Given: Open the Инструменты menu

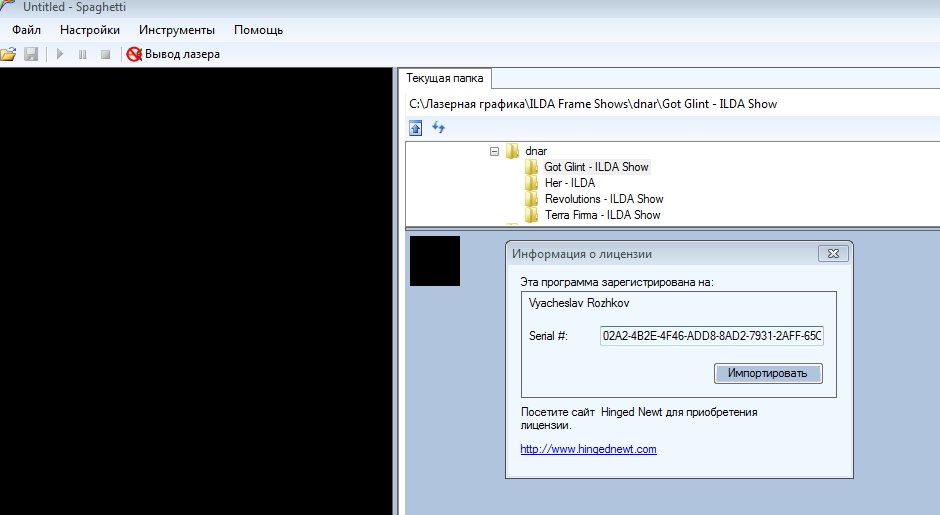Looking at the screenshot, I should click(177, 30).
